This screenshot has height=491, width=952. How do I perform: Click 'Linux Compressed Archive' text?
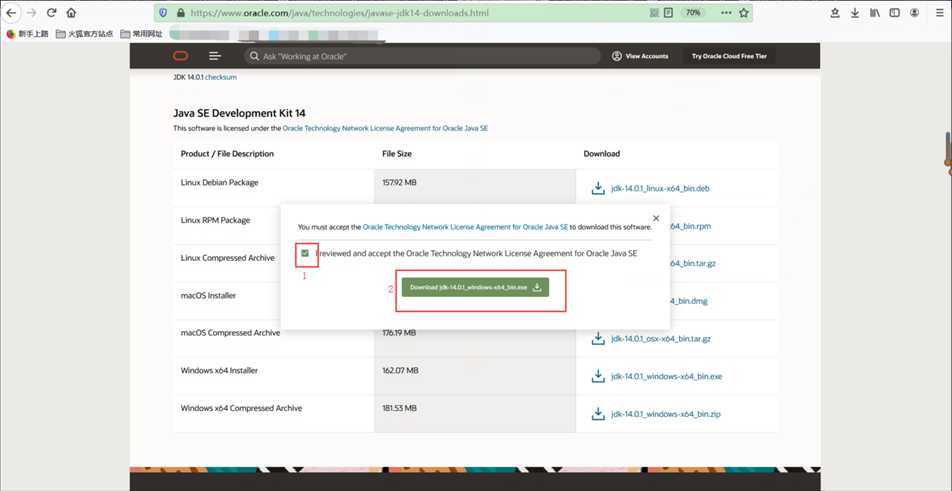coord(227,258)
